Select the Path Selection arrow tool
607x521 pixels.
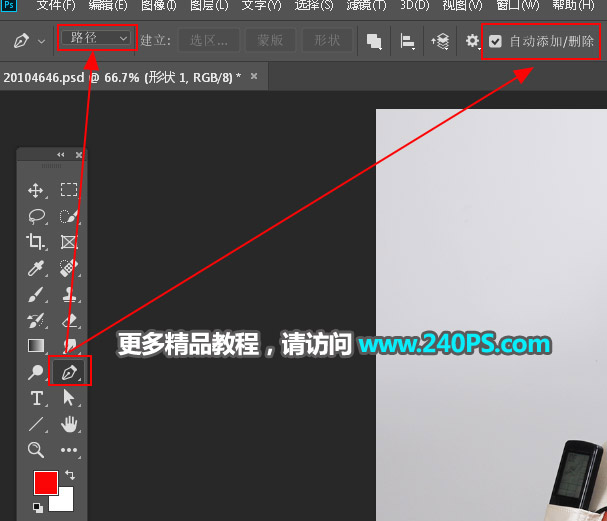(69, 398)
